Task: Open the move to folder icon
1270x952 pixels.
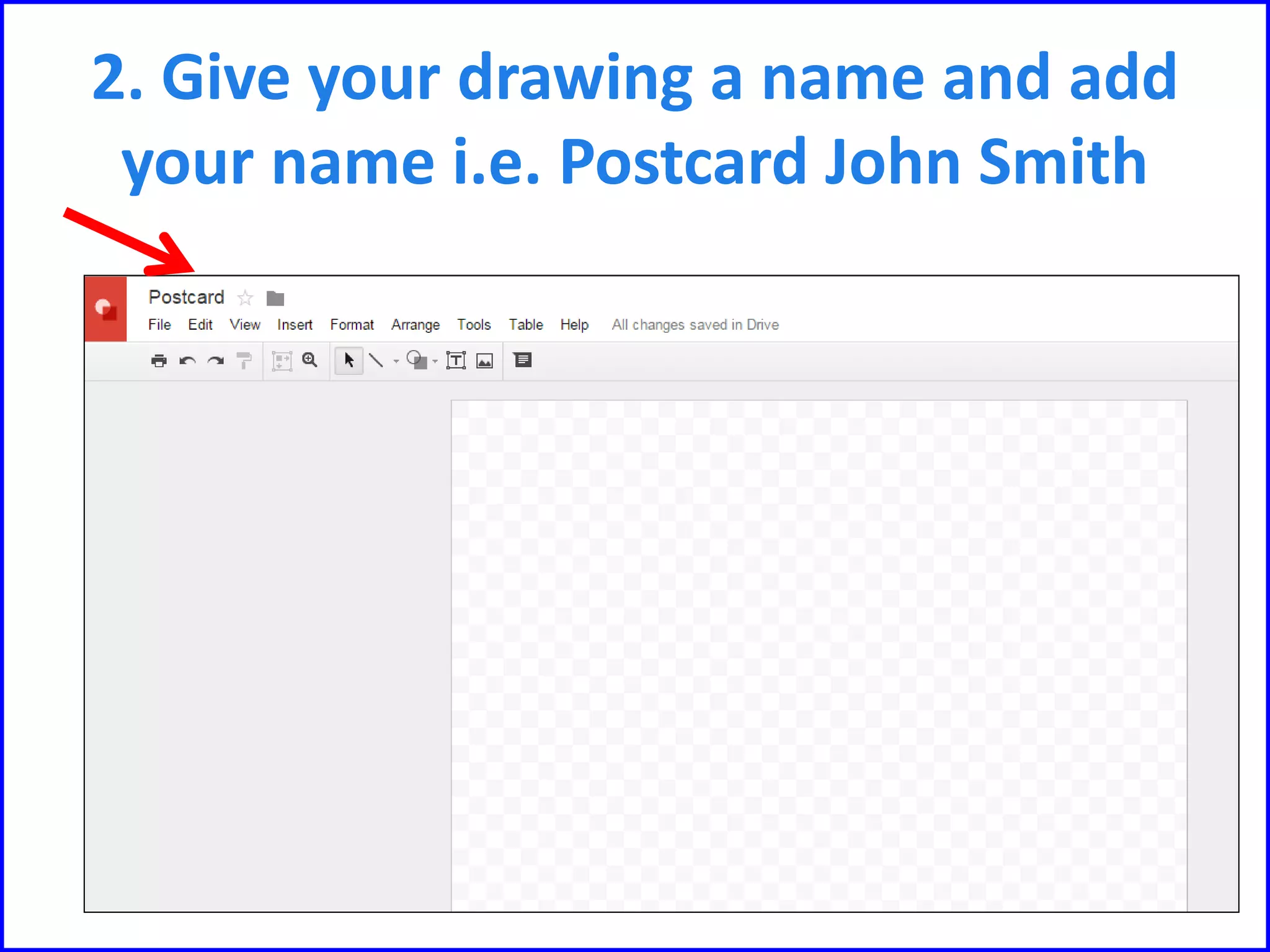Action: (x=275, y=298)
